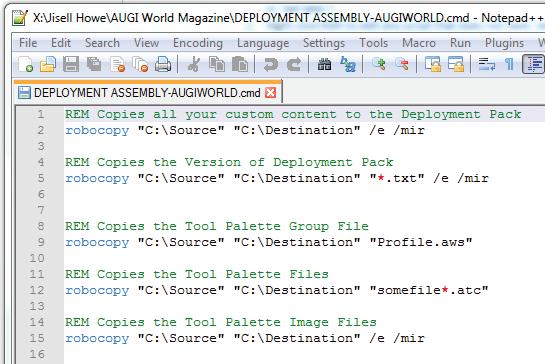The height and width of the screenshot is (364, 545).
Task: Click the Close All documents icon
Action: tap(140, 64)
